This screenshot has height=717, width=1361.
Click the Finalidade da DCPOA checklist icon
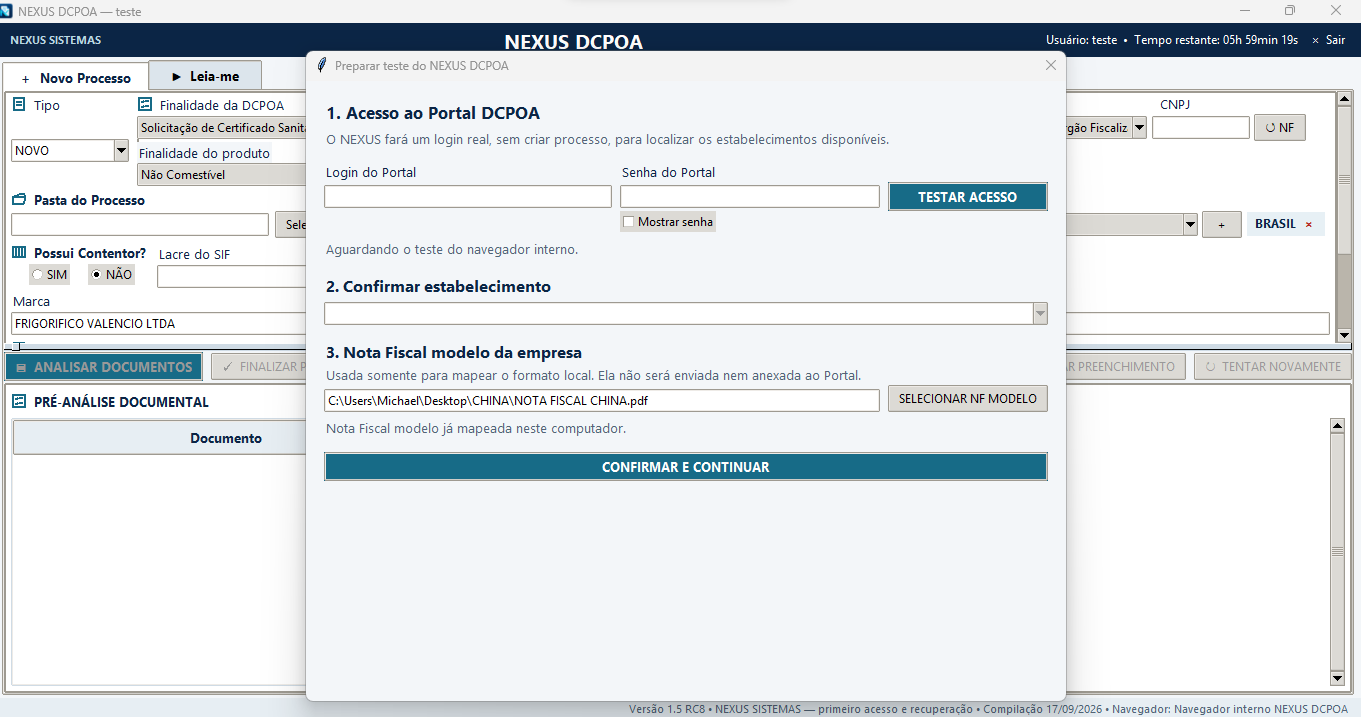(145, 104)
